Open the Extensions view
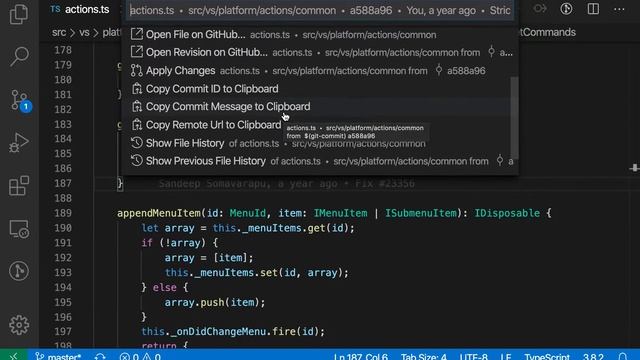Image resolution: width=640 pixels, height=360 pixels. point(19,186)
